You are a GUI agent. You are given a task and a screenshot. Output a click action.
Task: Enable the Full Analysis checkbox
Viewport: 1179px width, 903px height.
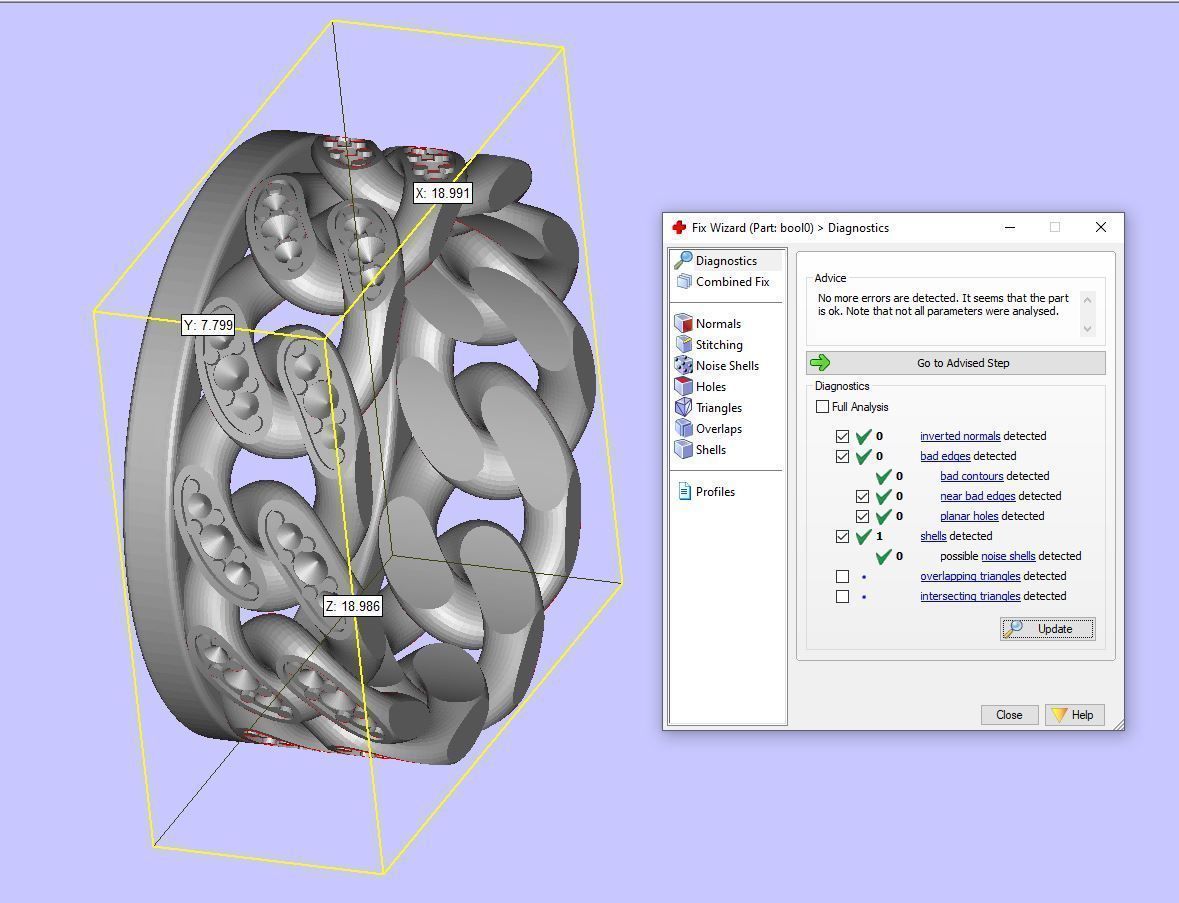pos(823,407)
